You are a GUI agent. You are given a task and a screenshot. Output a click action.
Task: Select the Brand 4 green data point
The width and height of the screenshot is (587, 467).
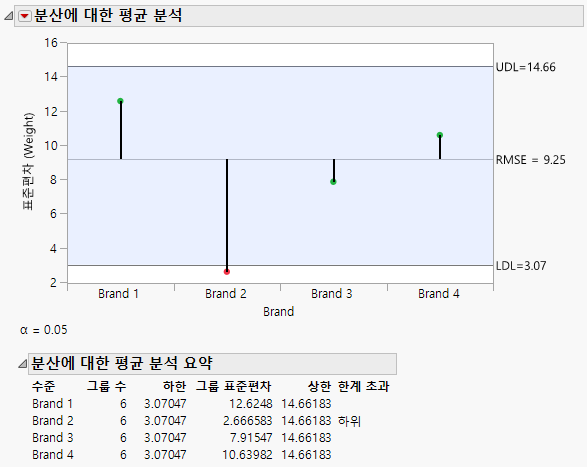[440, 135]
